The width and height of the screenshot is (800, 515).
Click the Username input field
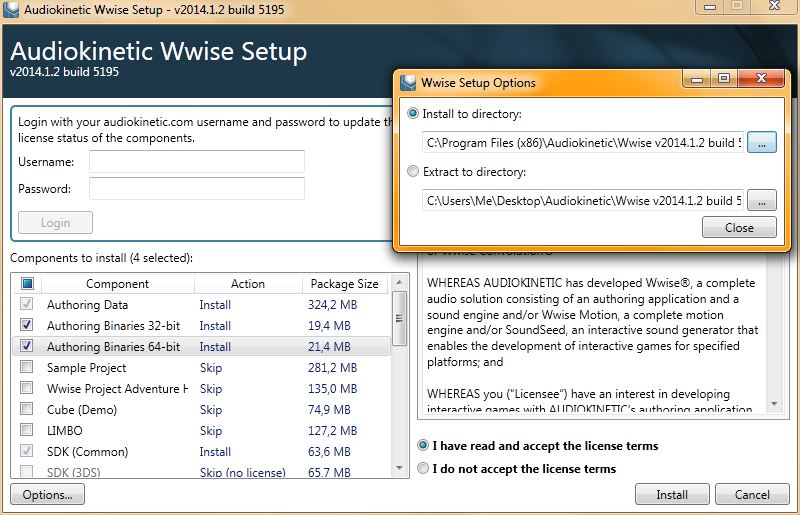197,162
